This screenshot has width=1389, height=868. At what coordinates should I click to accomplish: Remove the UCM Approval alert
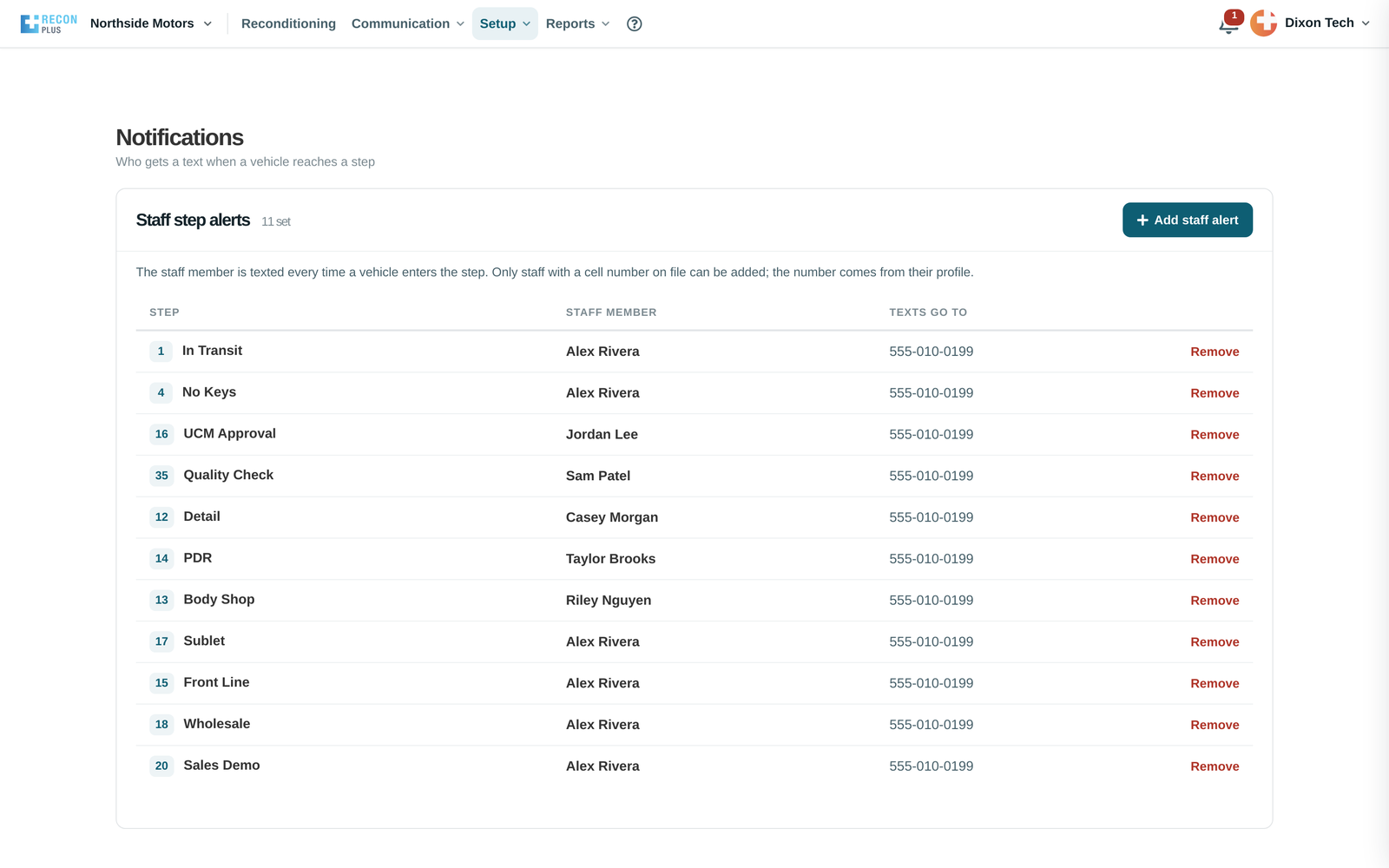point(1215,435)
